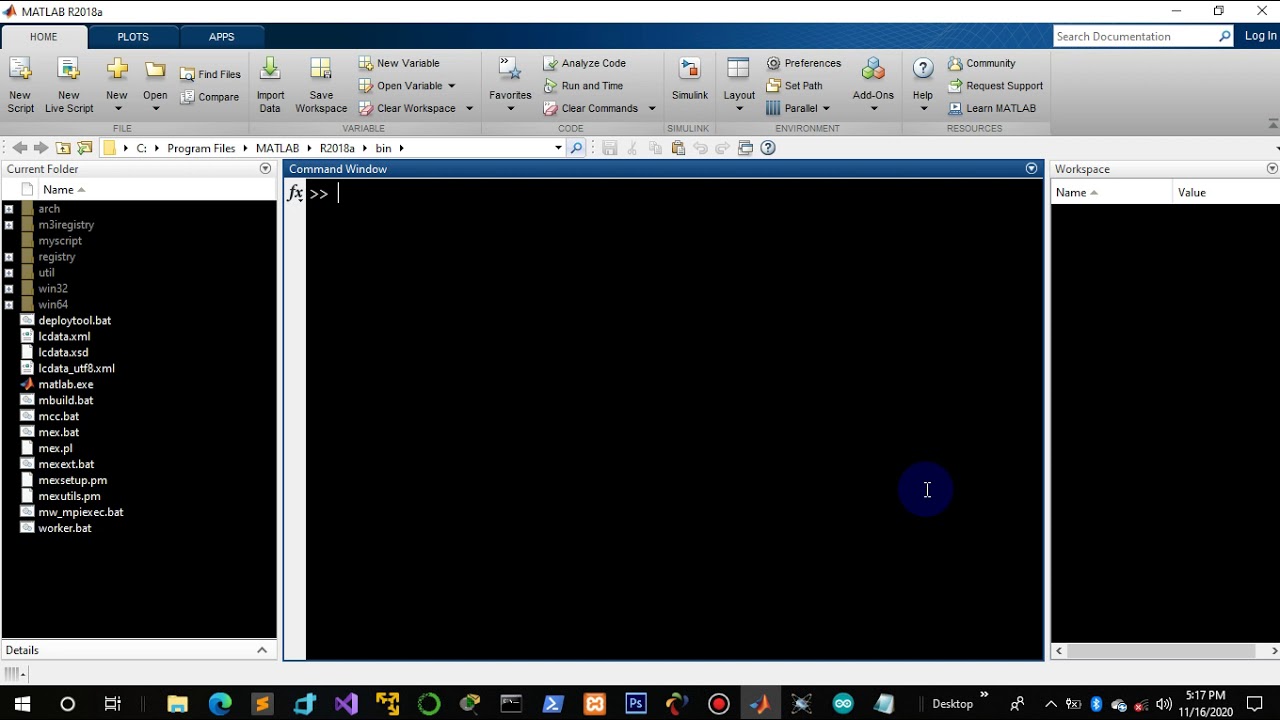Open address bar path history dropdown
The image size is (1280, 720).
click(x=558, y=148)
